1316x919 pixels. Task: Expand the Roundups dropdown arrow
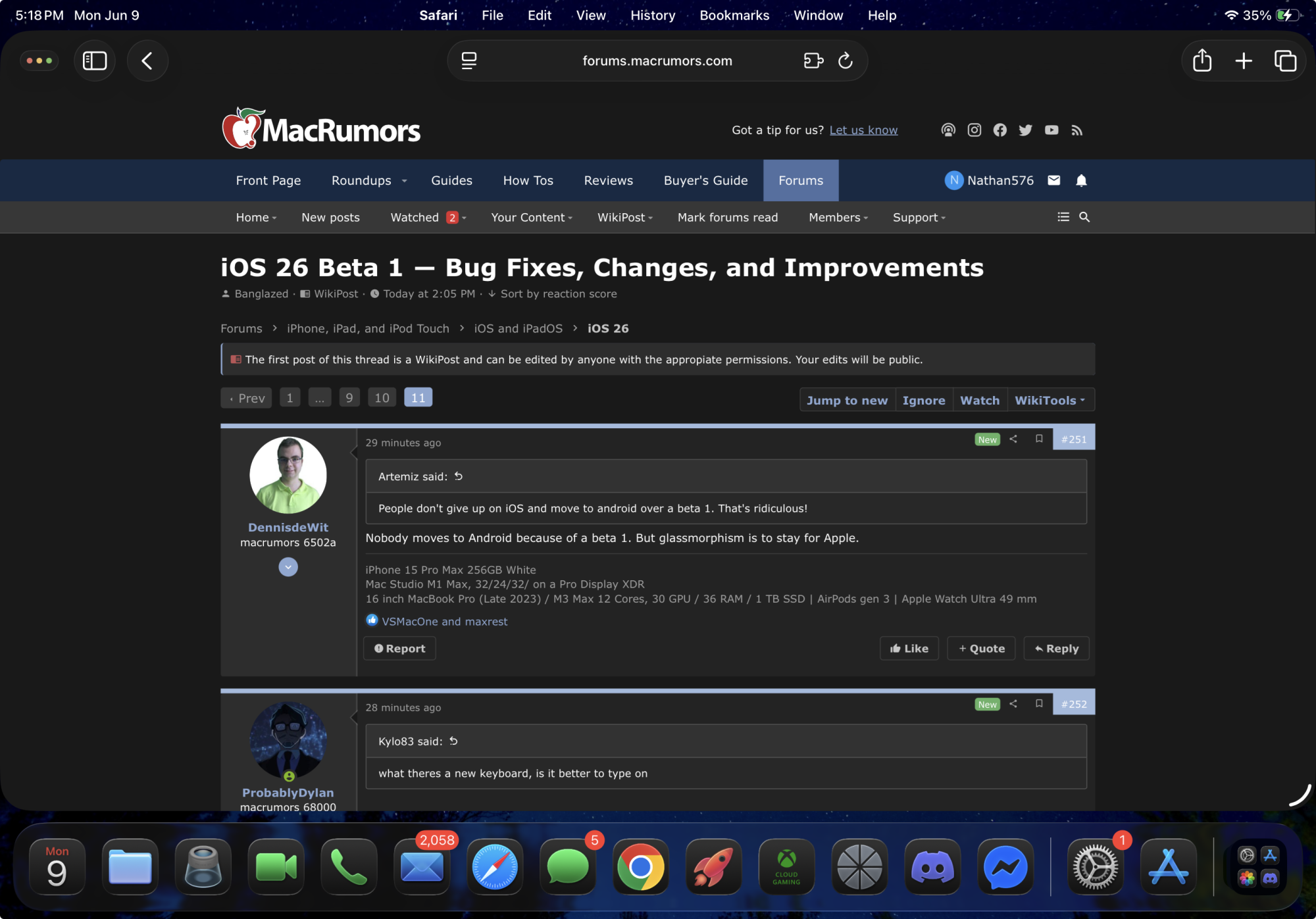(404, 181)
